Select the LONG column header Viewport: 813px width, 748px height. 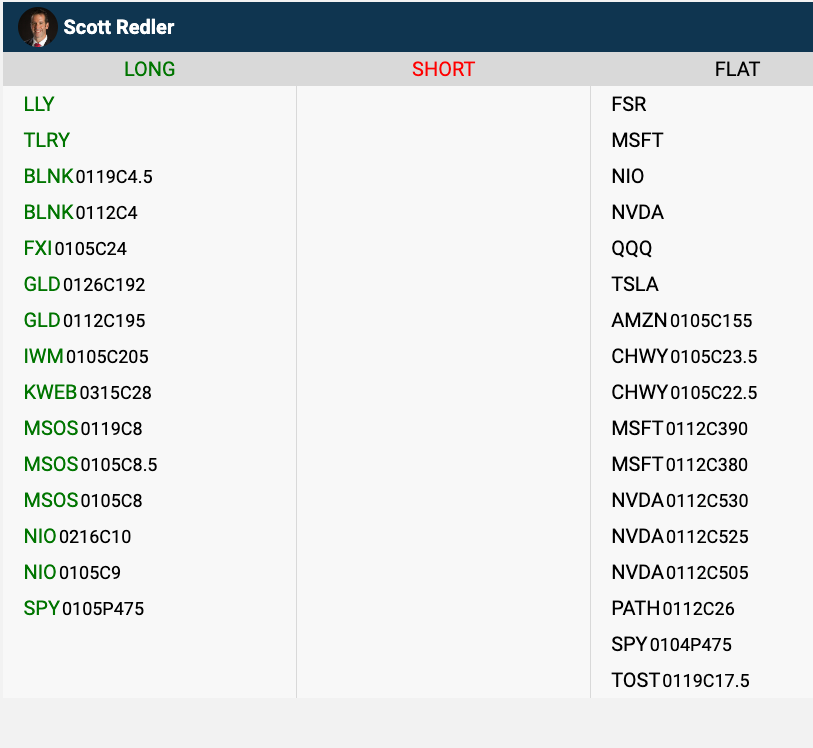click(x=149, y=69)
